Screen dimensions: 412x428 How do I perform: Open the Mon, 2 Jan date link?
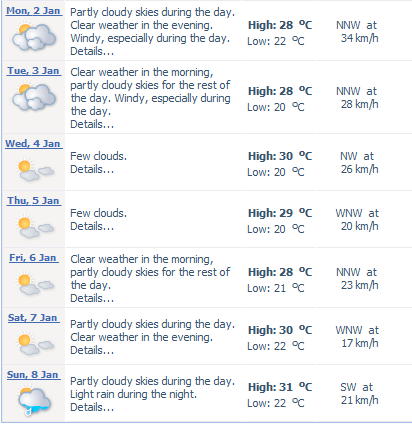pos(34,11)
